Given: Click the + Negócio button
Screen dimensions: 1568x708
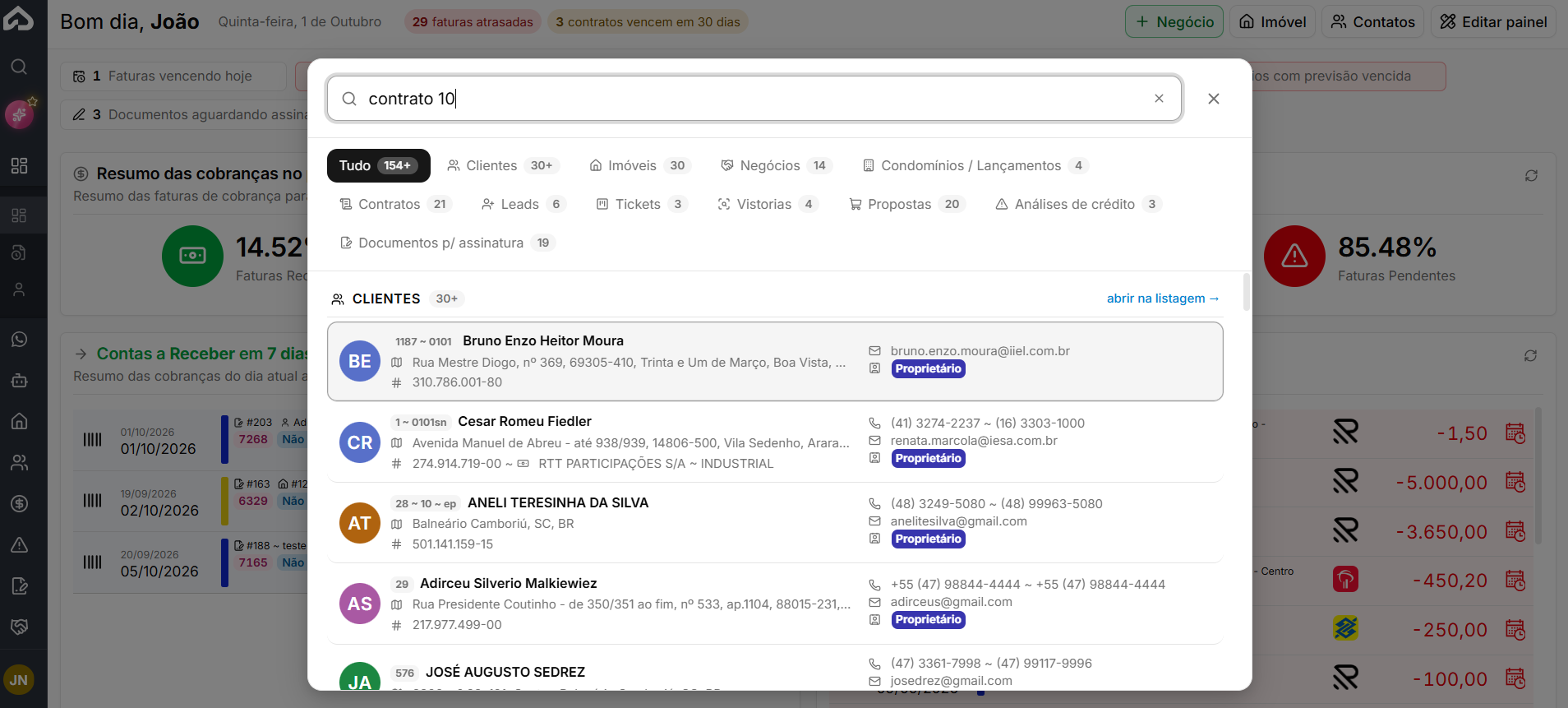Looking at the screenshot, I should pos(1174,22).
